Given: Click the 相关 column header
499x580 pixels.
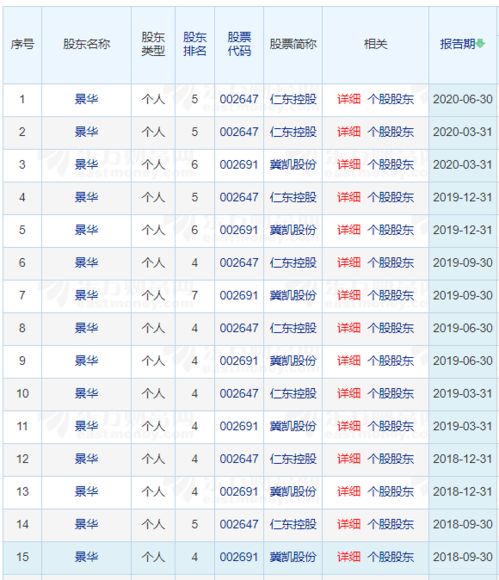Looking at the screenshot, I should (x=375, y=44).
